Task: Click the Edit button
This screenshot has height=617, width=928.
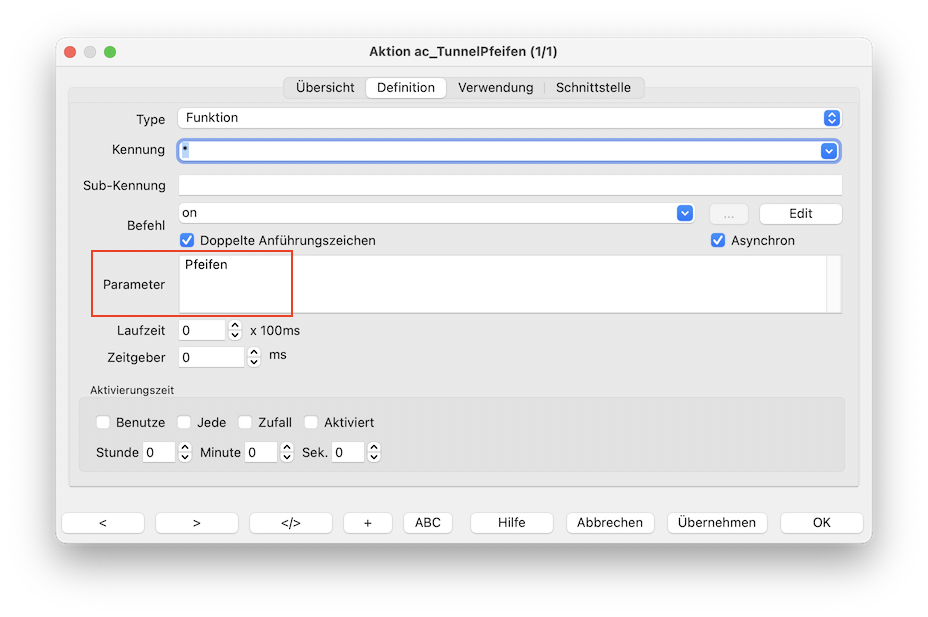Action: click(800, 214)
